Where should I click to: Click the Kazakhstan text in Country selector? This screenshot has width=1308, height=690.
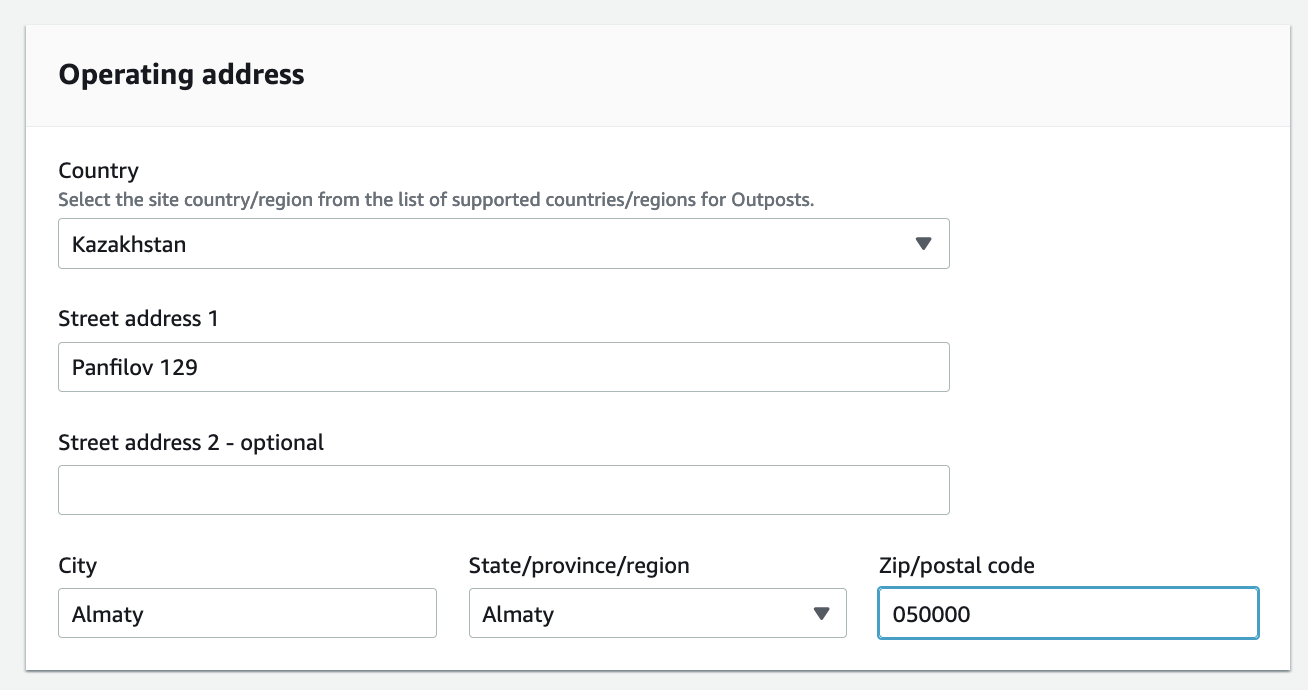(129, 244)
